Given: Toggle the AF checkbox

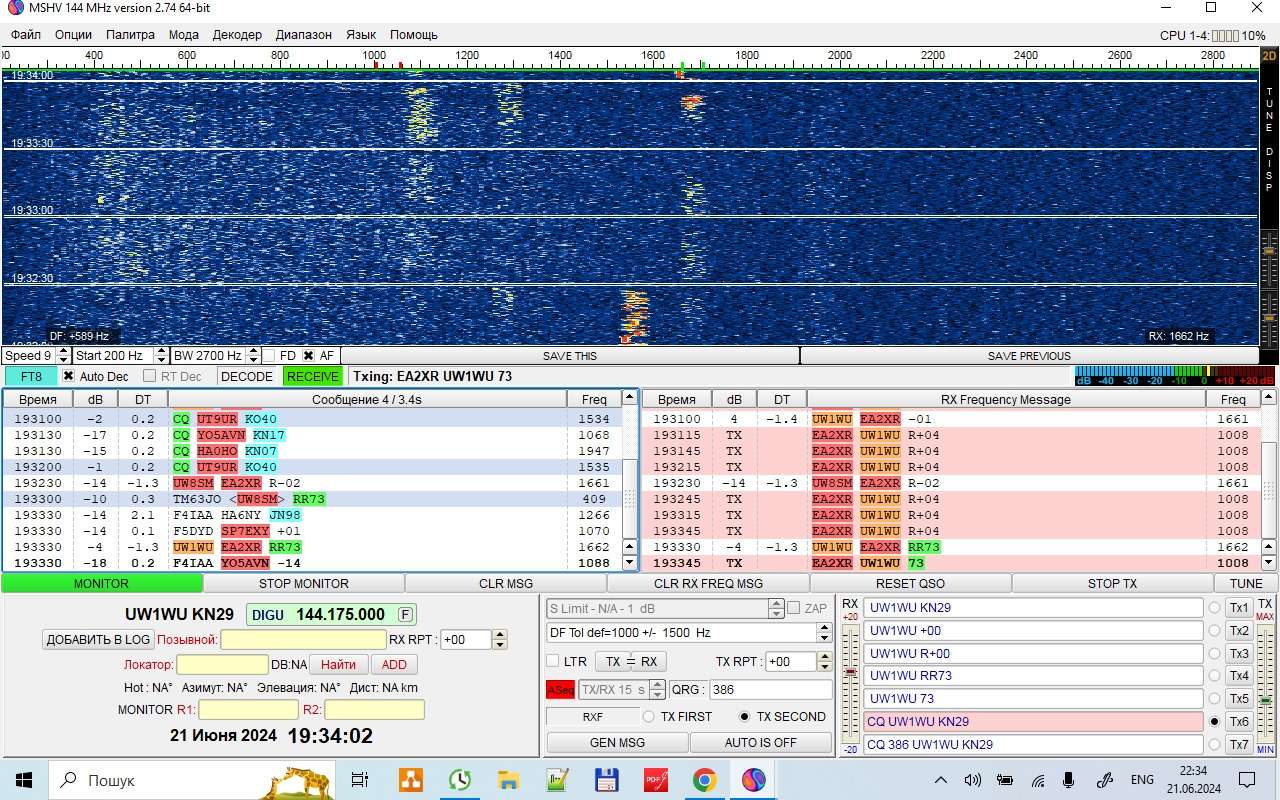Looking at the screenshot, I should pos(308,356).
